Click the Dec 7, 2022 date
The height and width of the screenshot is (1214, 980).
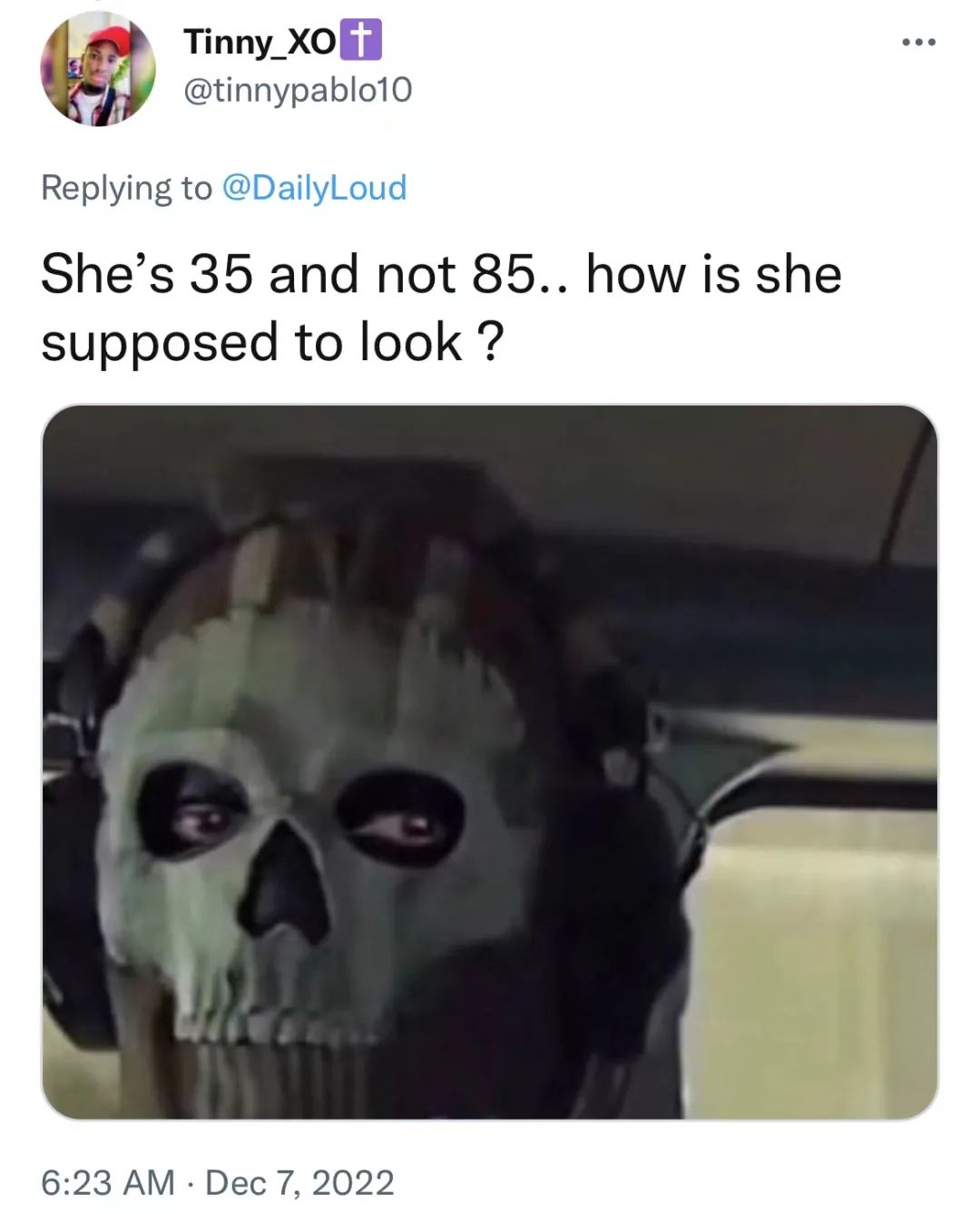(x=299, y=1182)
